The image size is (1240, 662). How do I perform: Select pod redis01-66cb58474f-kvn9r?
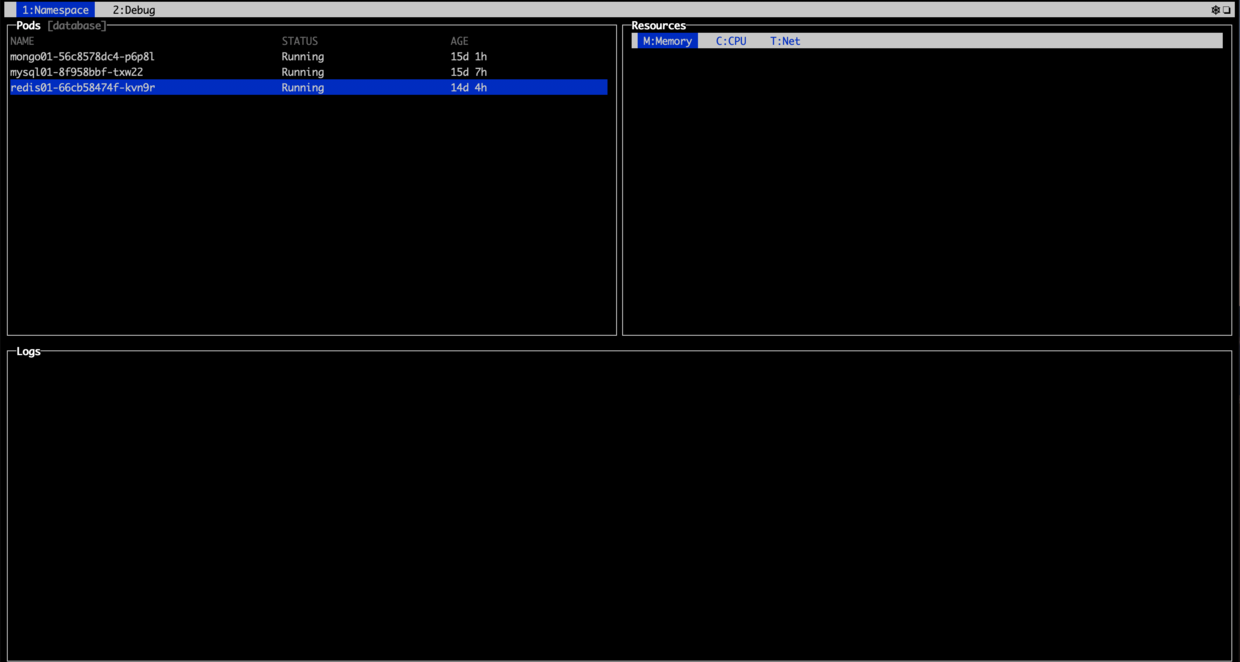308,88
